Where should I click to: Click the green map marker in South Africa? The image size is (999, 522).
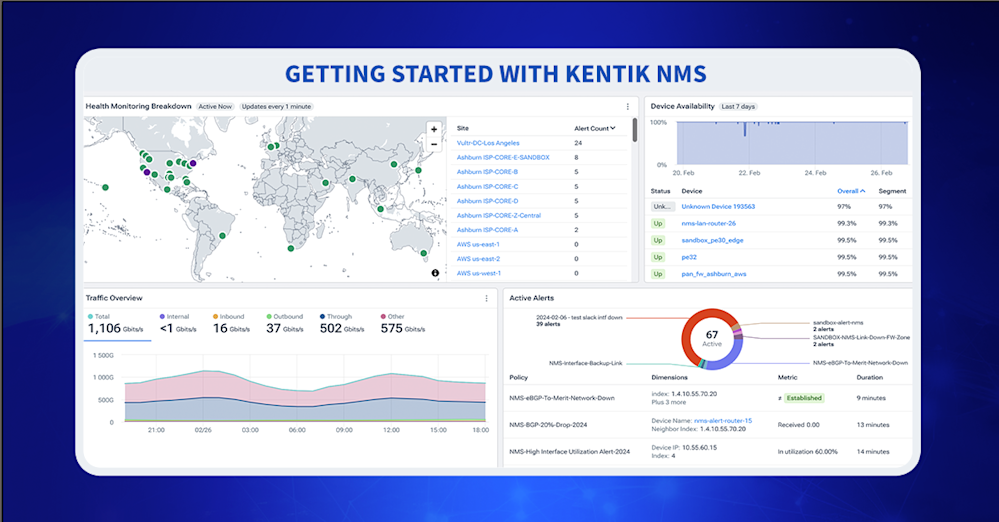pyautogui.click(x=291, y=249)
